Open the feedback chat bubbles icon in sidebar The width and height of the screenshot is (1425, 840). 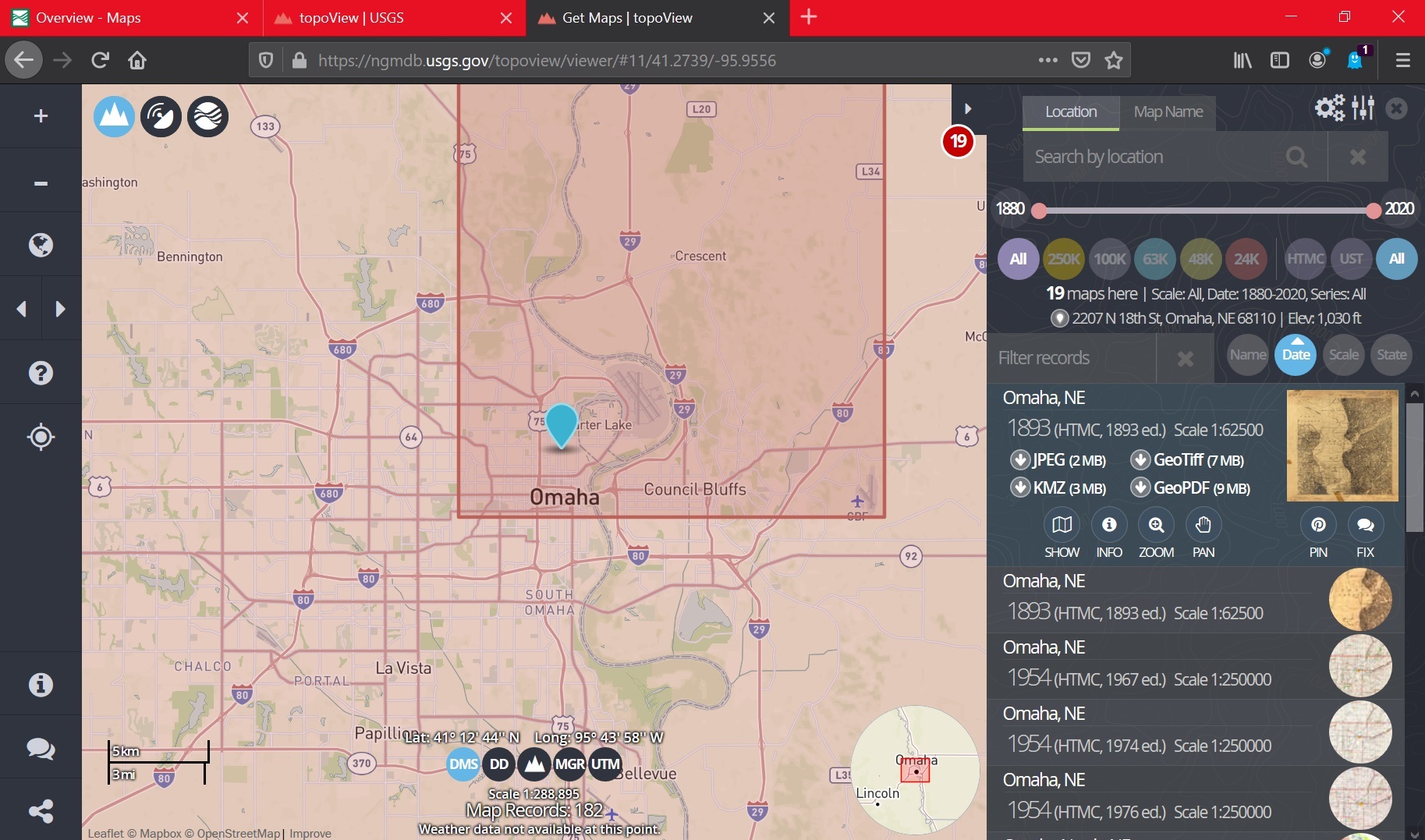point(41,749)
